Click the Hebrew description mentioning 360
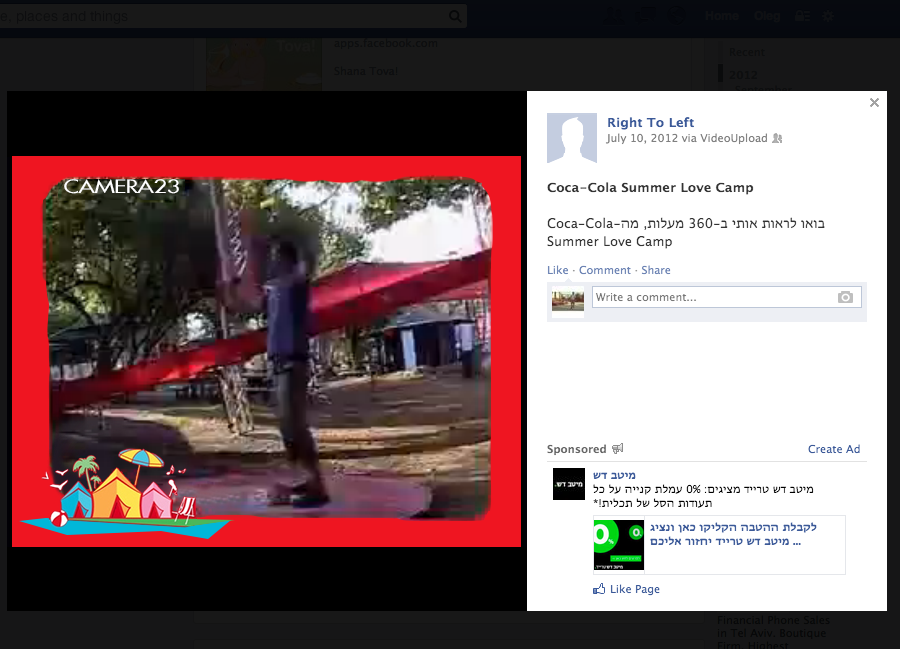 [x=686, y=232]
